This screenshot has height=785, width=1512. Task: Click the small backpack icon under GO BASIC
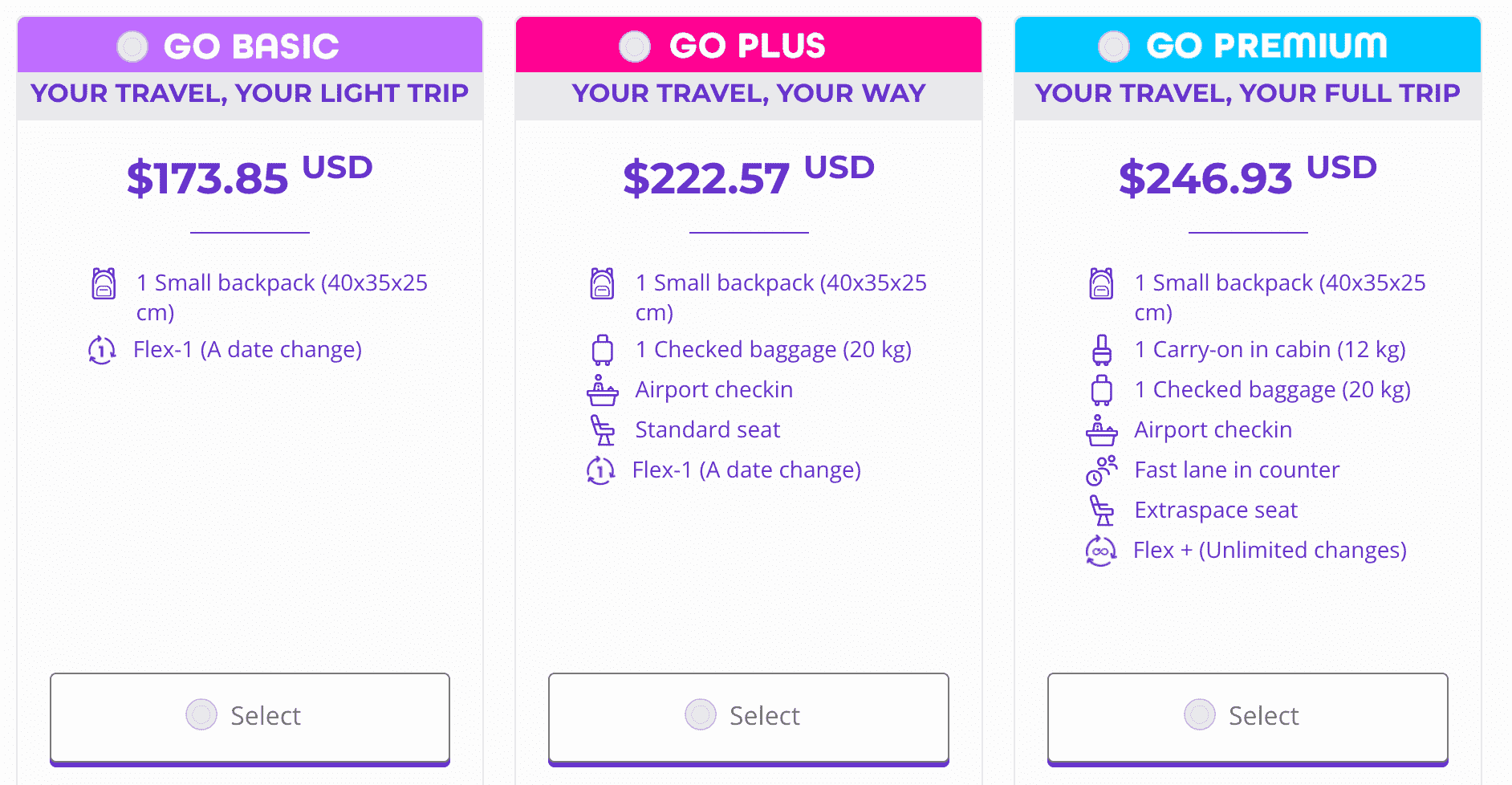104,283
